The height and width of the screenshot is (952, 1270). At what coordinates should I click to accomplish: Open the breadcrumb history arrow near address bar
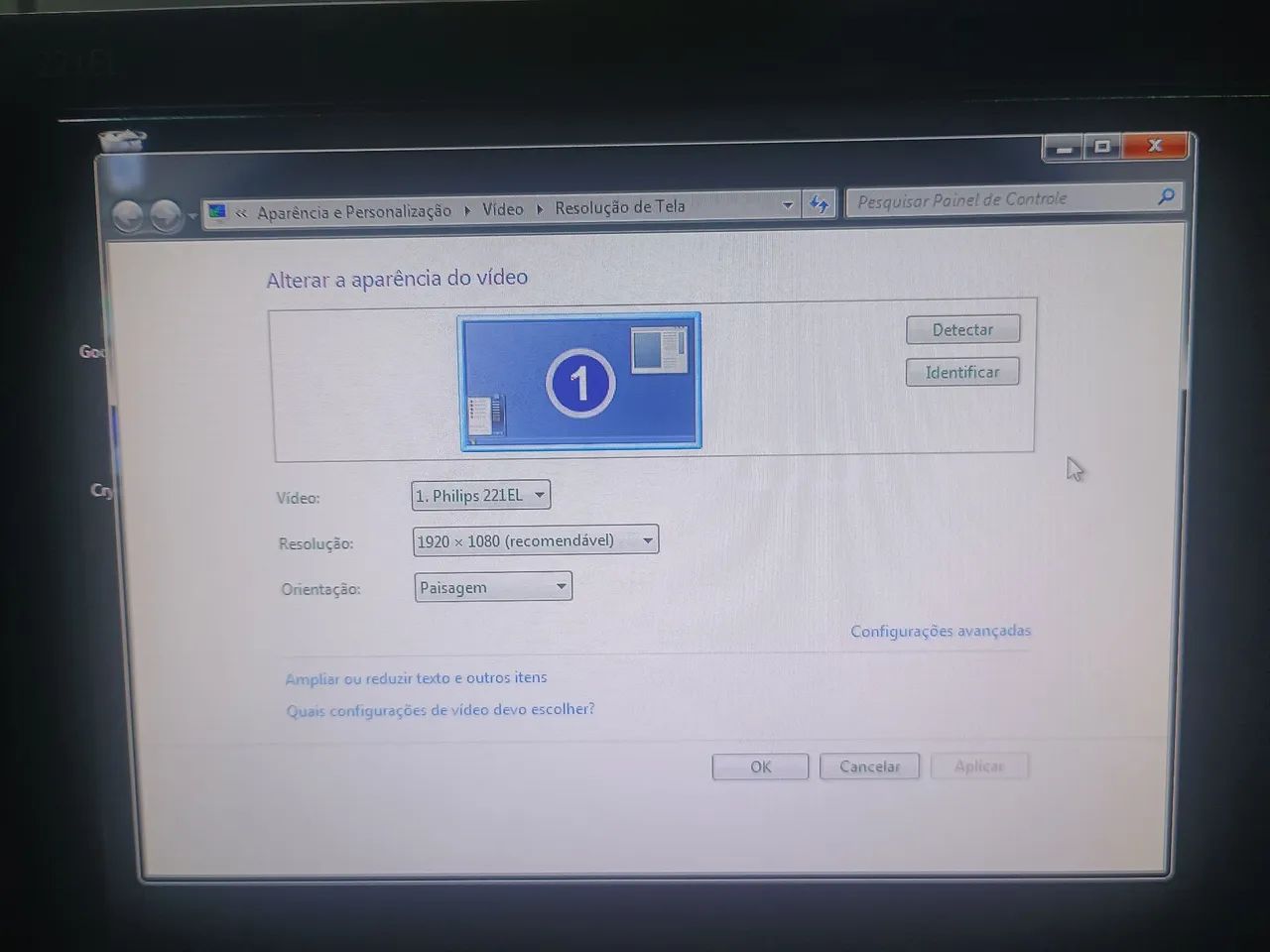click(x=788, y=204)
